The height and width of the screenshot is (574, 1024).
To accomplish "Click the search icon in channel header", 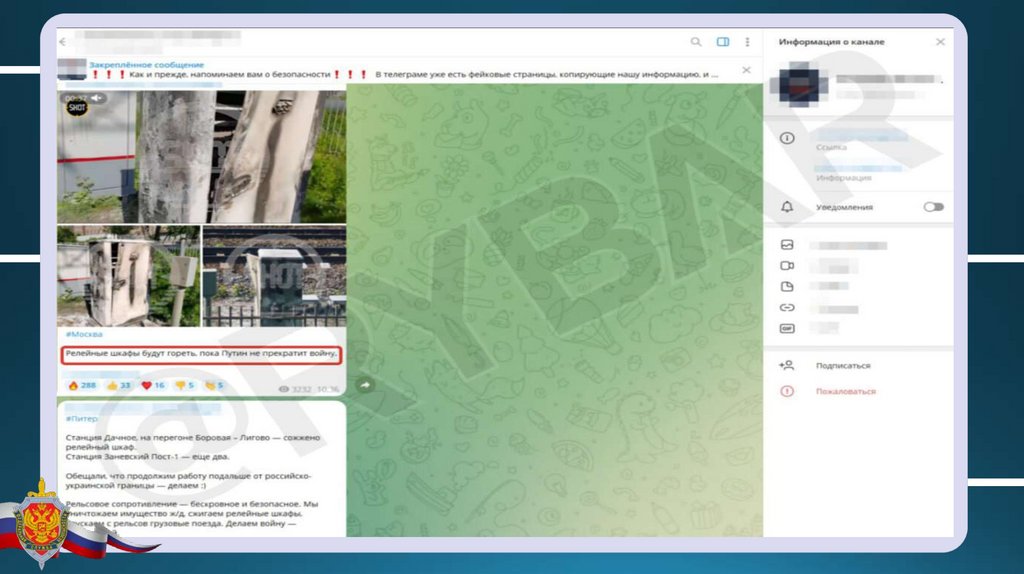I will point(696,42).
